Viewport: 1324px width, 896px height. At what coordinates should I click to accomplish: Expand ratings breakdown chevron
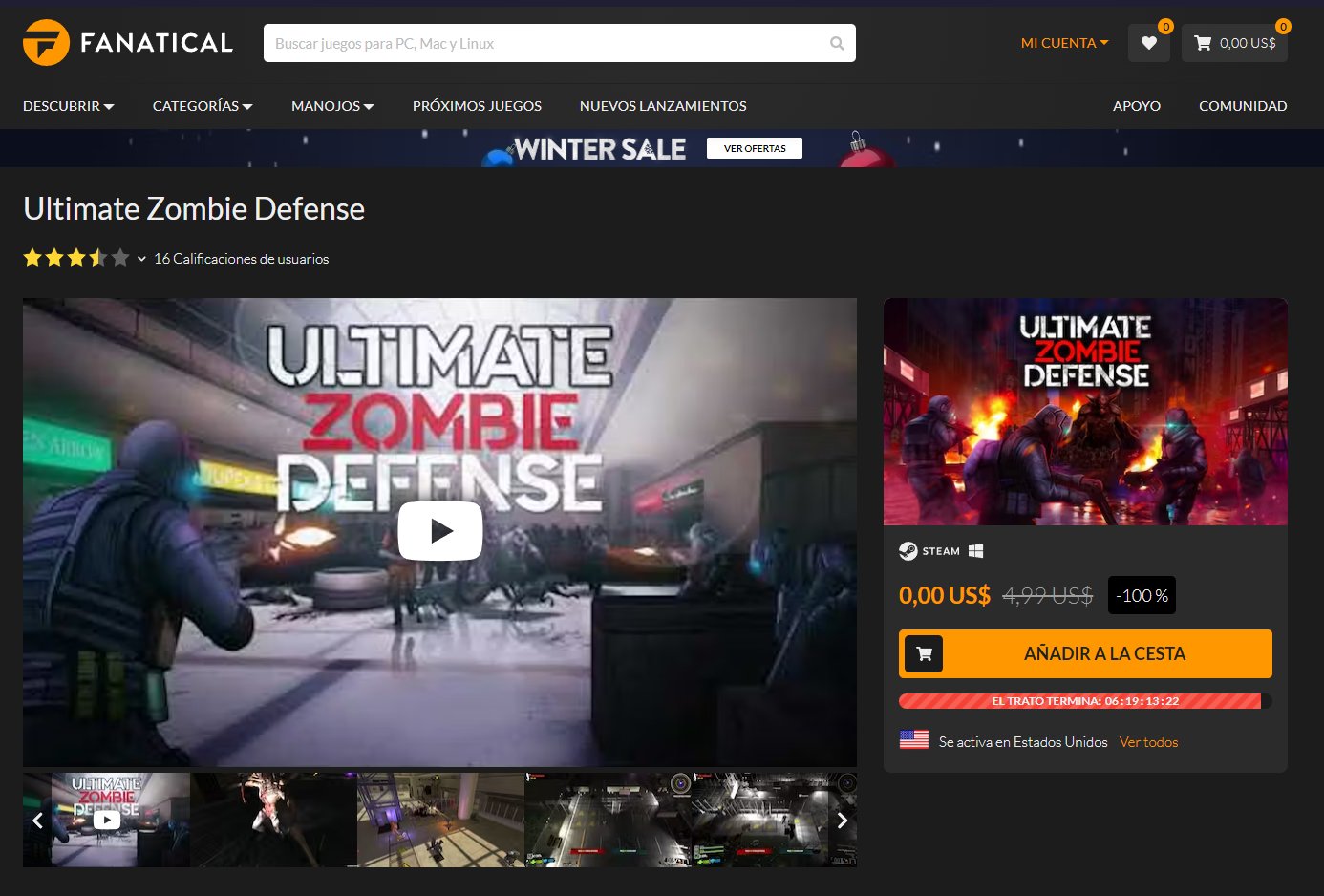[141, 259]
